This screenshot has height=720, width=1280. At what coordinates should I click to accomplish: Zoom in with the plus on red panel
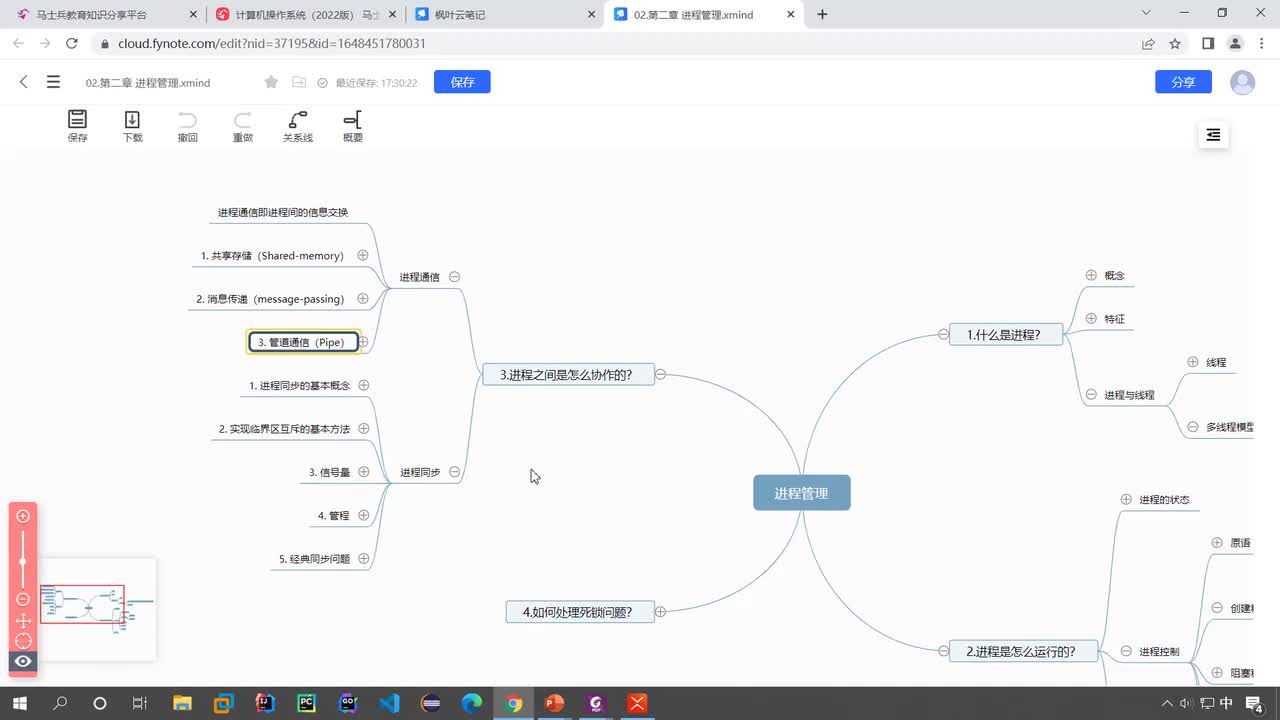coord(23,516)
